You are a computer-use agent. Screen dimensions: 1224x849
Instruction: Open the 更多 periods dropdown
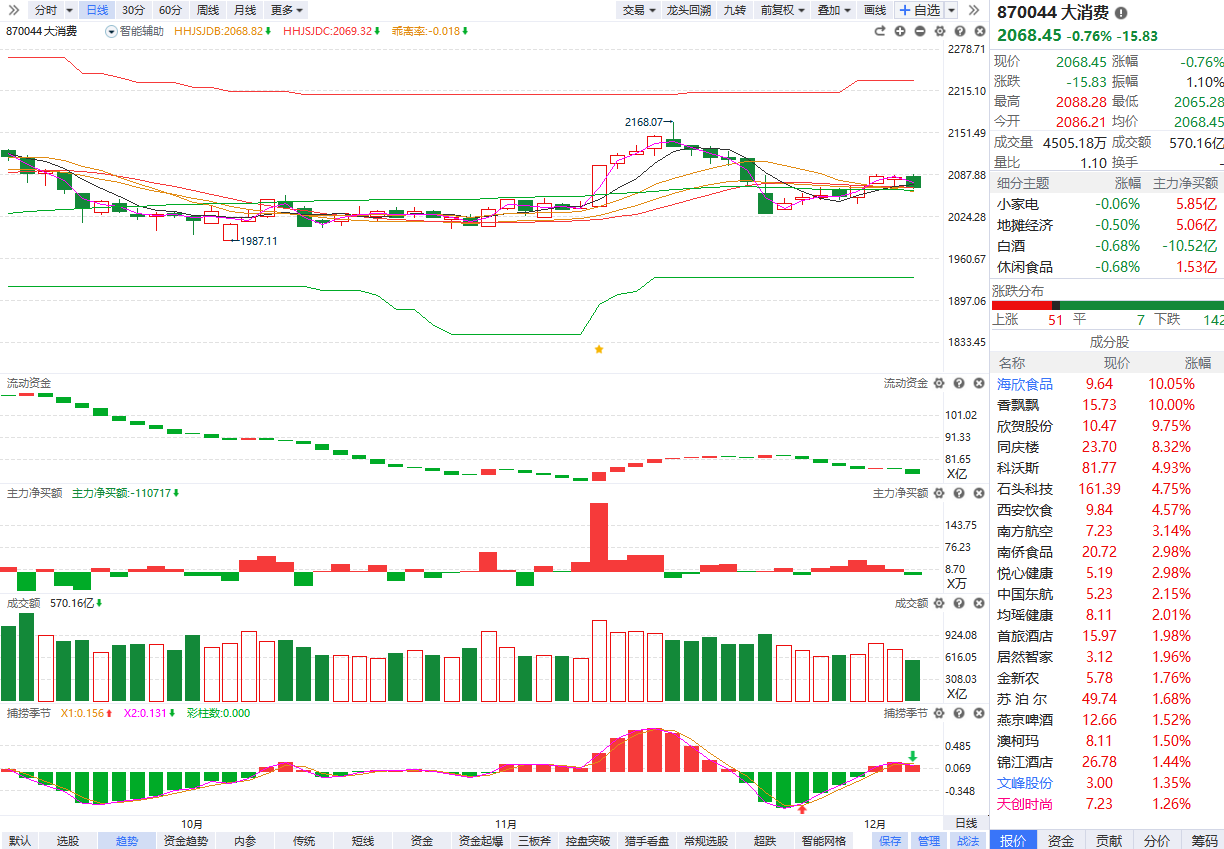point(287,10)
